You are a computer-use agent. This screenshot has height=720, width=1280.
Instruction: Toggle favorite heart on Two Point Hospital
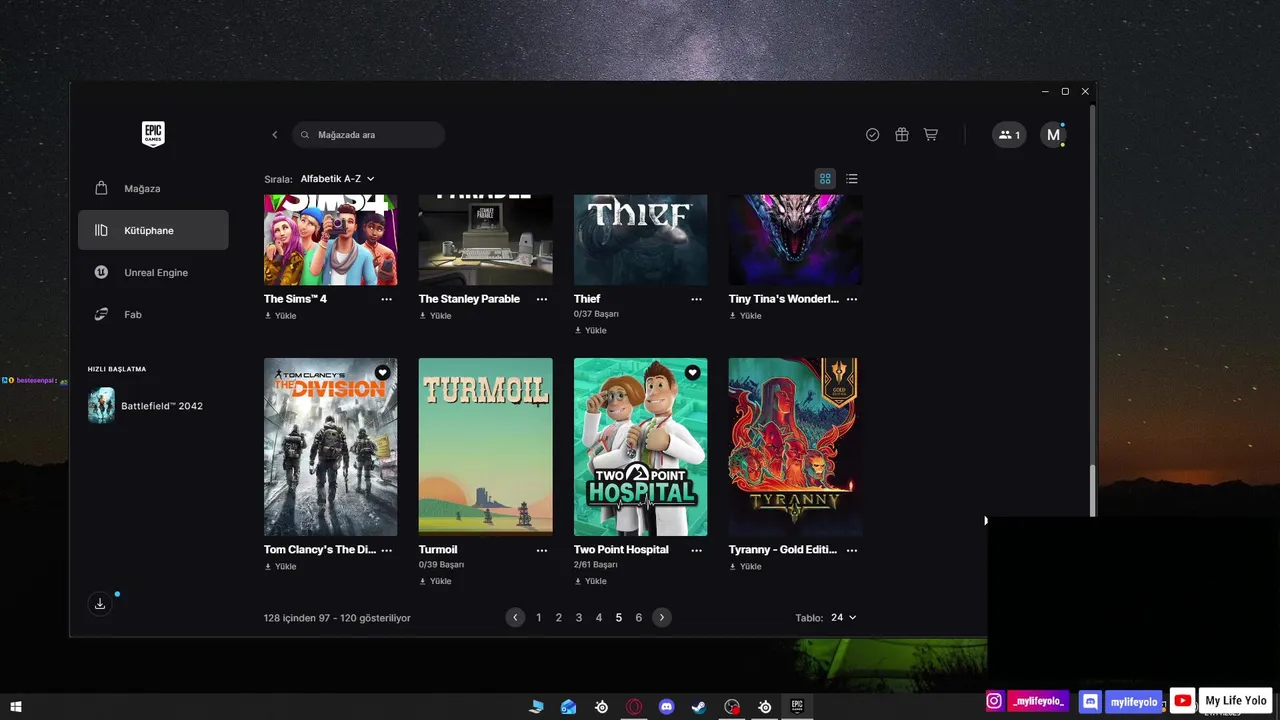pyautogui.click(x=692, y=373)
